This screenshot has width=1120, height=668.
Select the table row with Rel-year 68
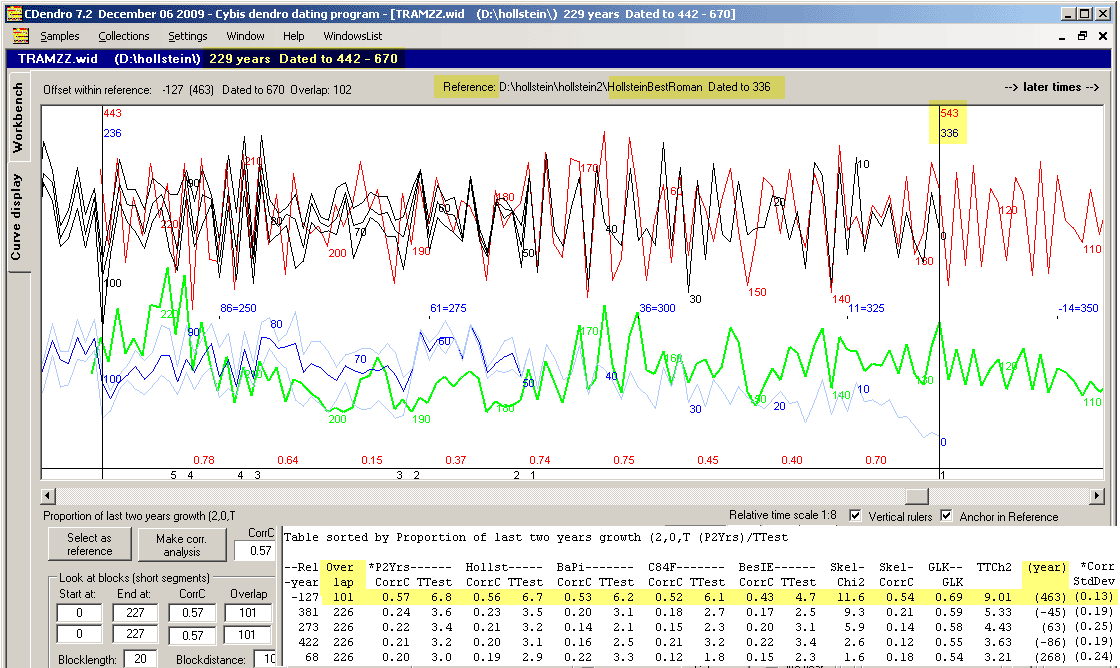pos(699,657)
